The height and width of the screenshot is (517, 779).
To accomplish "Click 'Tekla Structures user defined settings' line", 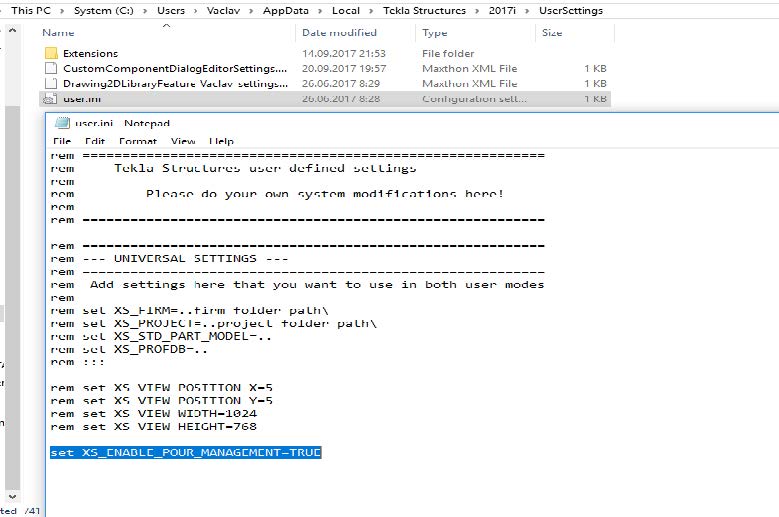I will pos(234,168).
